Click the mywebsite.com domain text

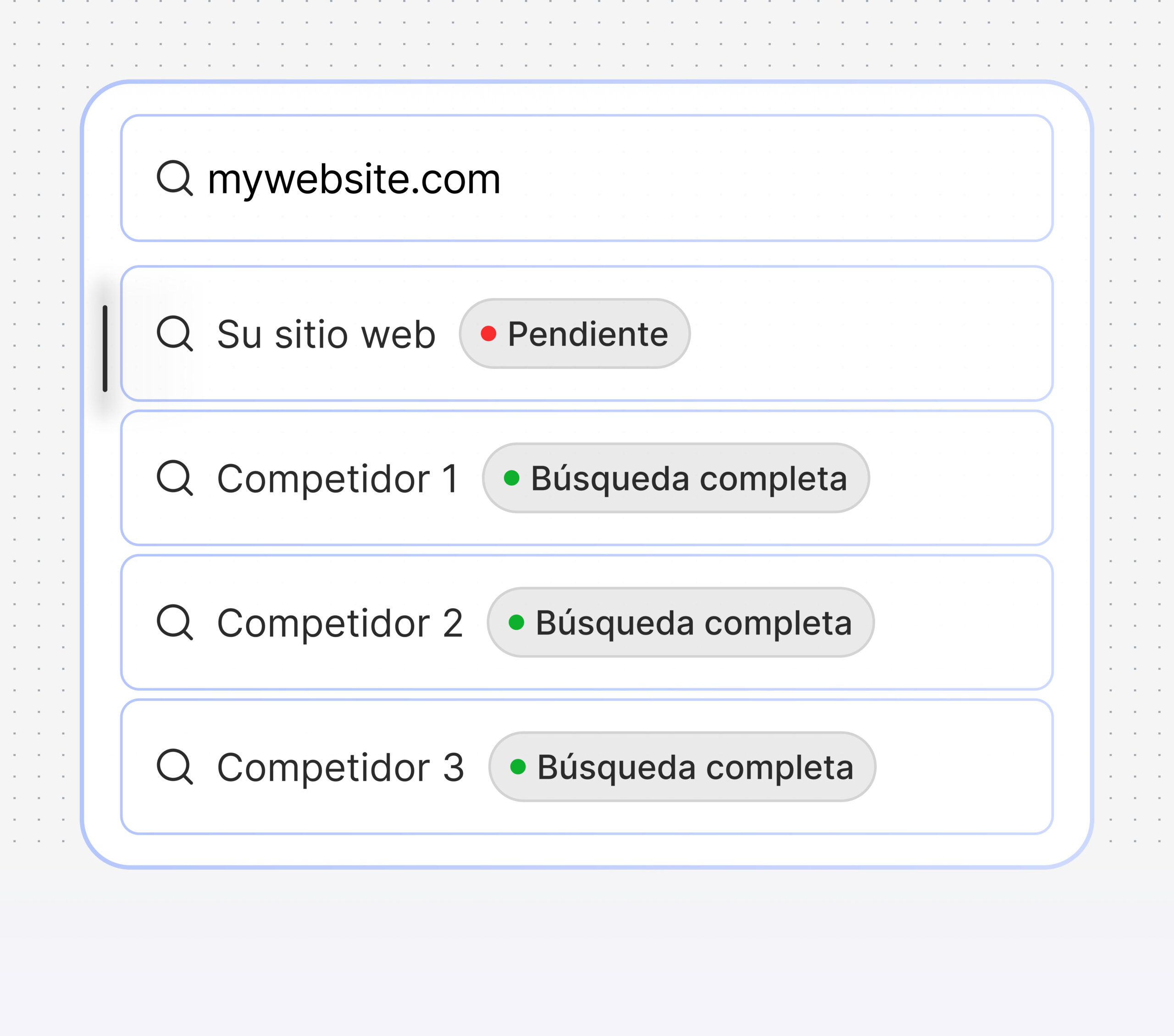click(x=354, y=179)
